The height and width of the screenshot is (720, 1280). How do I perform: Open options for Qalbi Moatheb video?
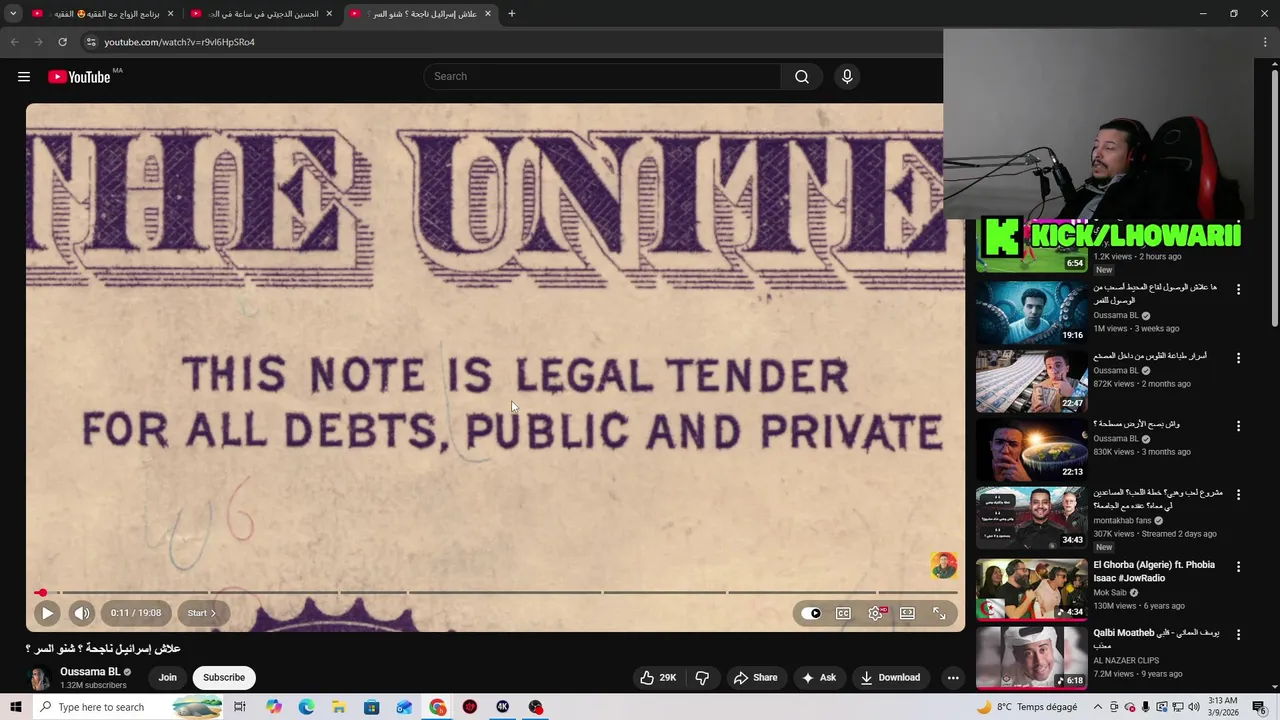tap(1238, 634)
